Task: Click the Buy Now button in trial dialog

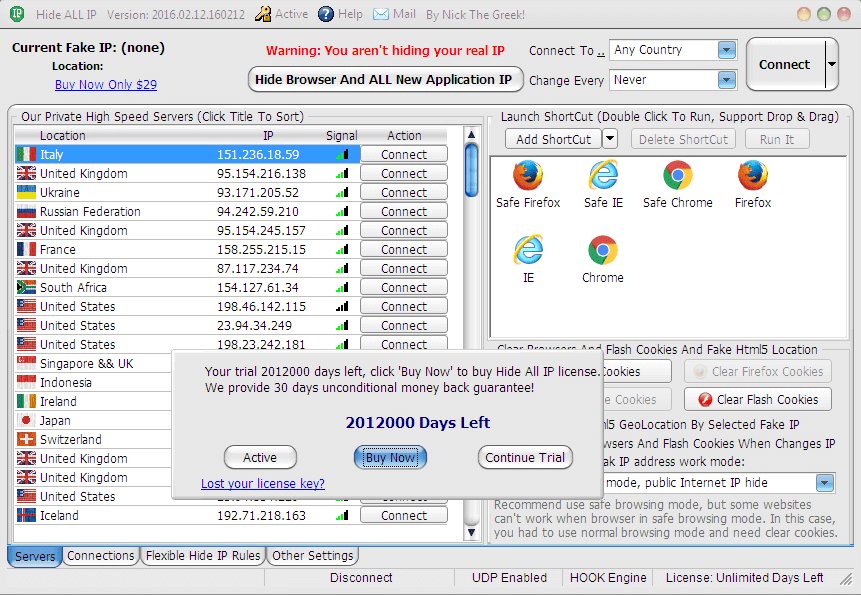Action: pyautogui.click(x=390, y=457)
